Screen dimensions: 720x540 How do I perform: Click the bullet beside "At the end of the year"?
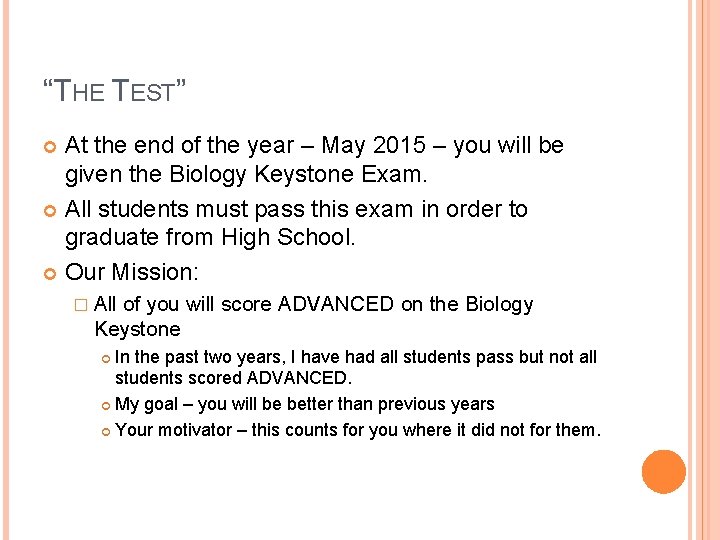click(x=50, y=147)
